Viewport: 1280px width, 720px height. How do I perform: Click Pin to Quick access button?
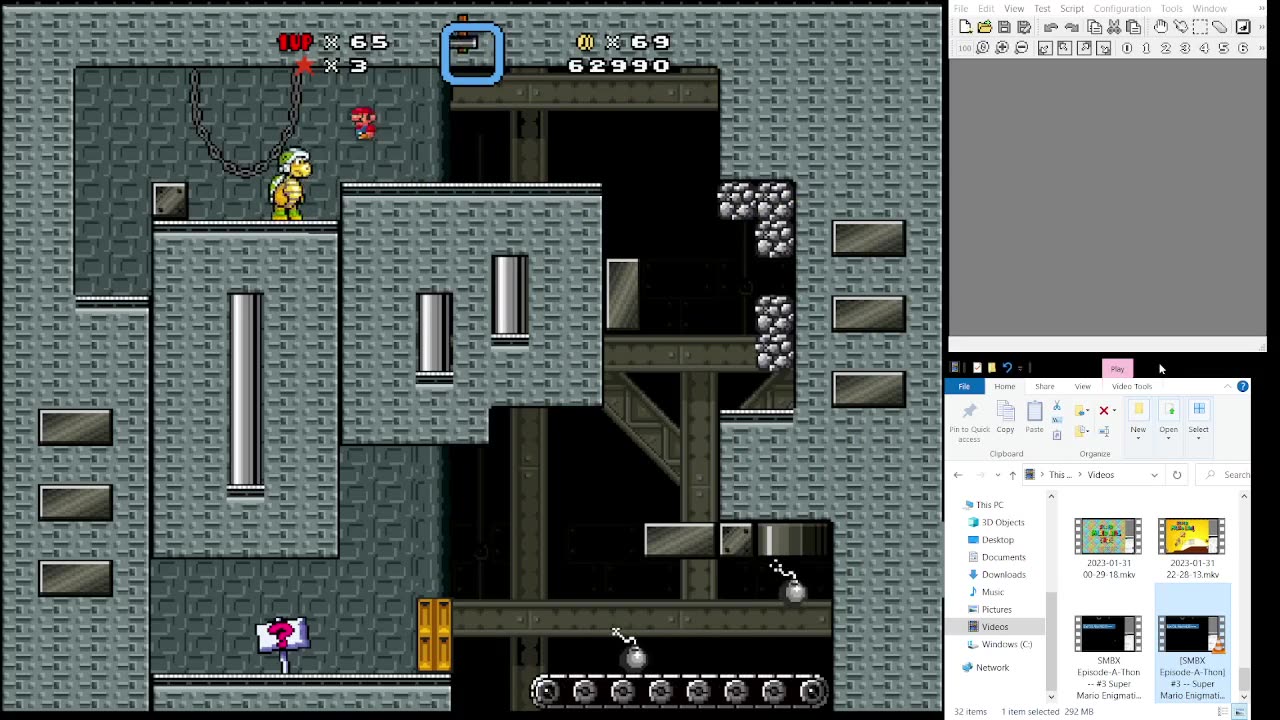(969, 421)
